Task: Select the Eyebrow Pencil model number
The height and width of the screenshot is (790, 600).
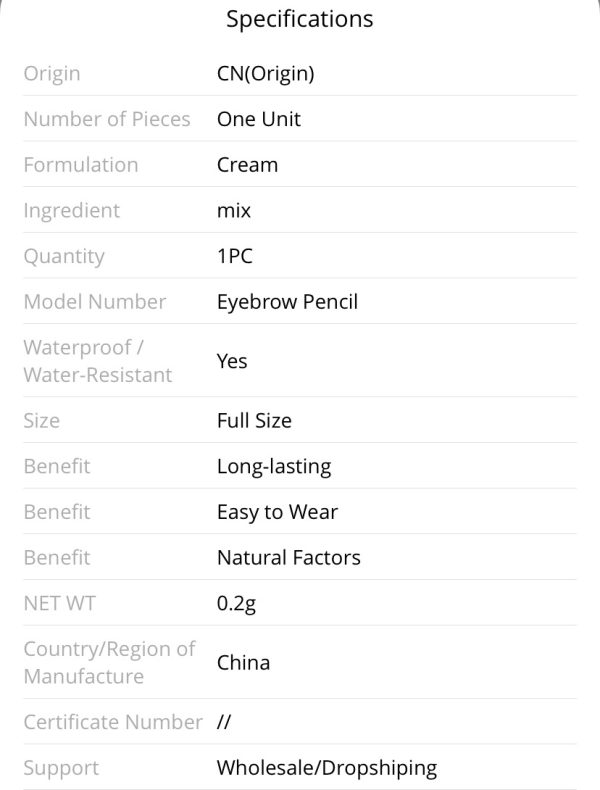Action: pos(287,302)
